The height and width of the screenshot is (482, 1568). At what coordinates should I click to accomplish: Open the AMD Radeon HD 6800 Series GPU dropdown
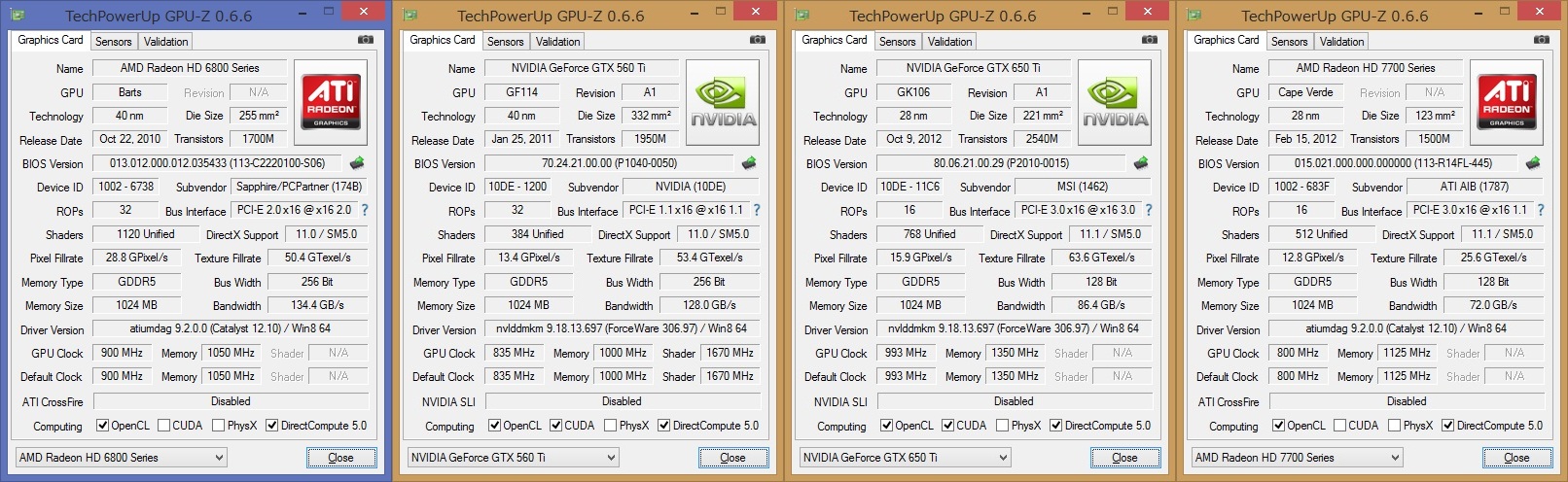pos(122,457)
